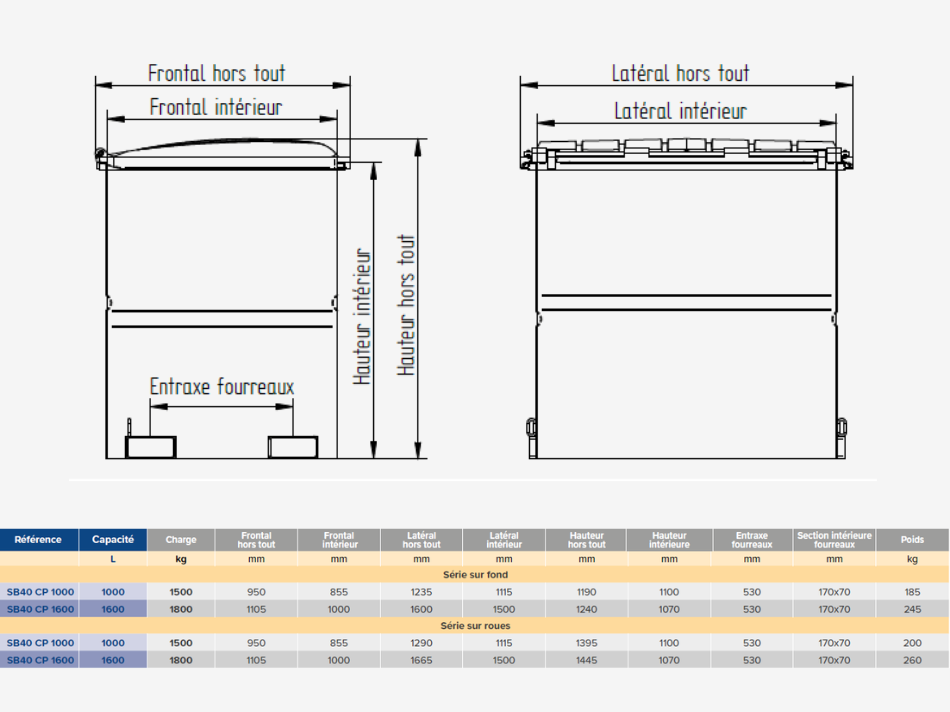Open SB40 CP 1600 under Série sur fond
This screenshot has width=950, height=712.
coord(40,609)
